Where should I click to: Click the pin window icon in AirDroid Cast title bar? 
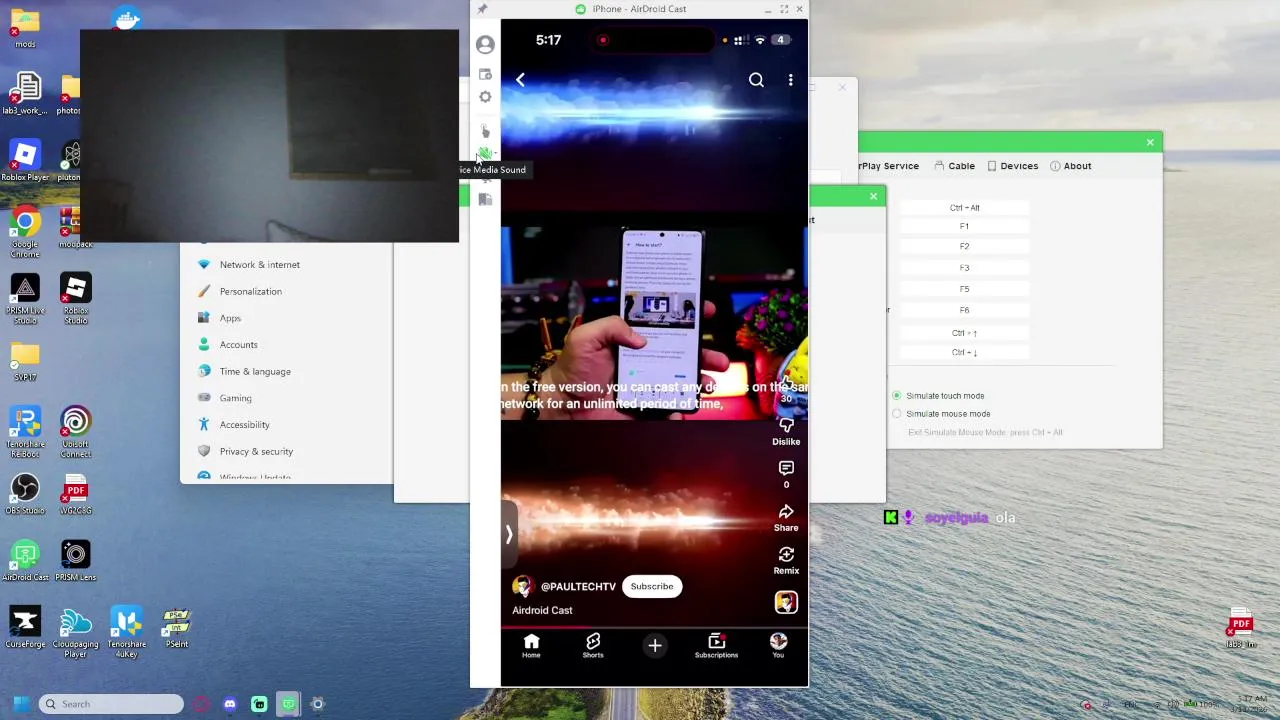coord(482,9)
